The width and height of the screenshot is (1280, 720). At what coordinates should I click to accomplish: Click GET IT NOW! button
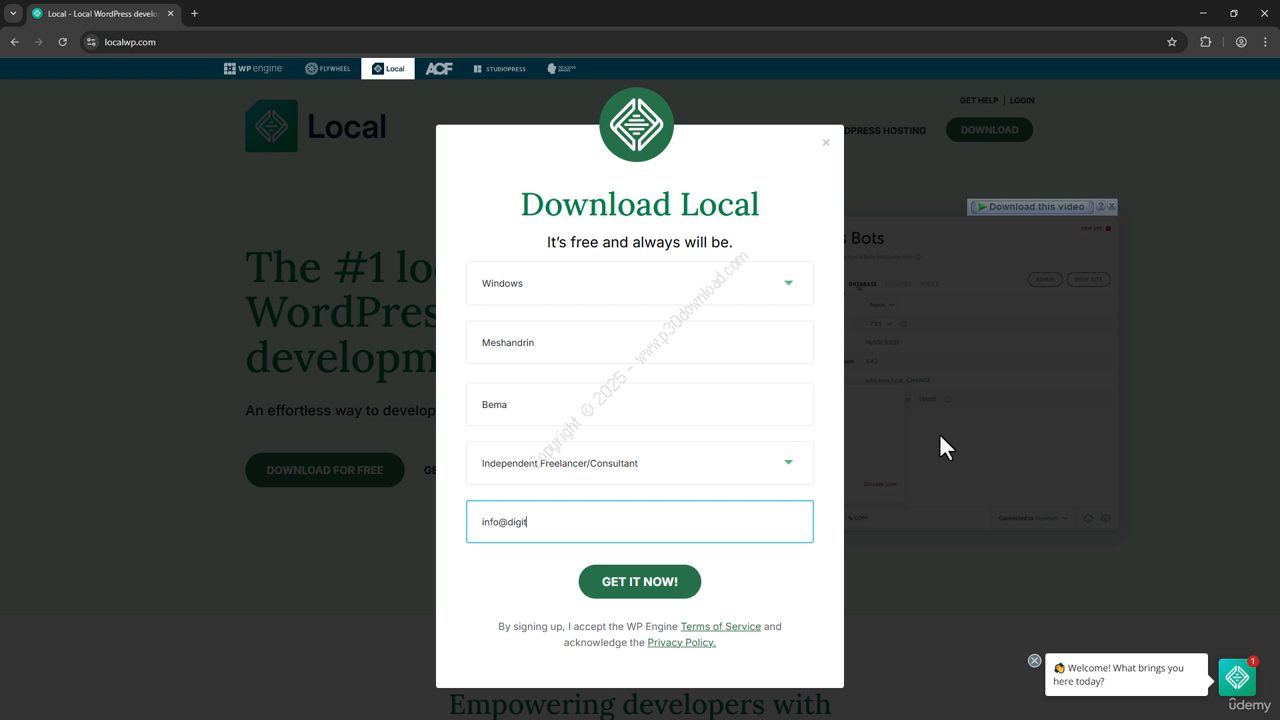pyautogui.click(x=640, y=581)
